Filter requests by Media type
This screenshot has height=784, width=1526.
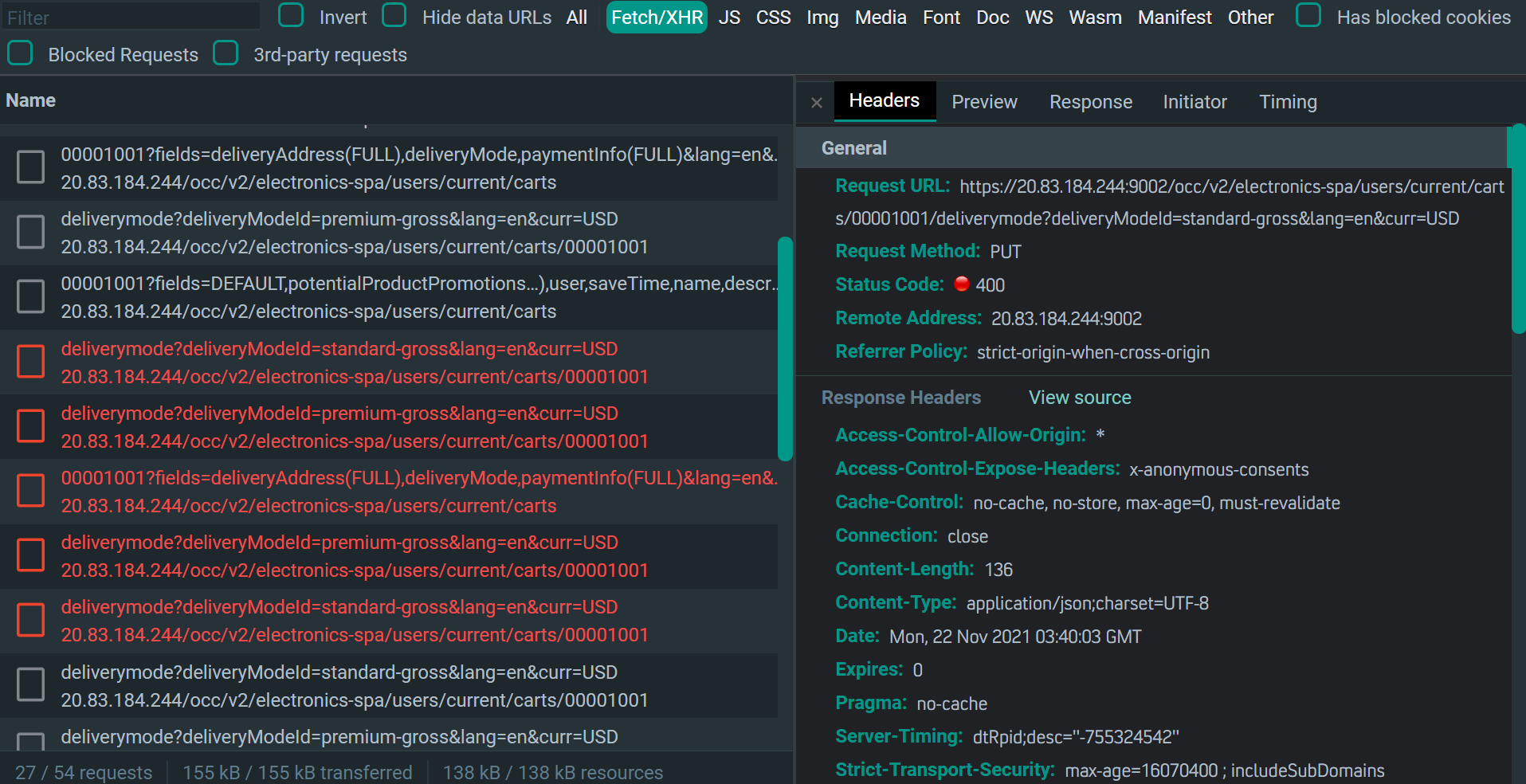coord(880,17)
